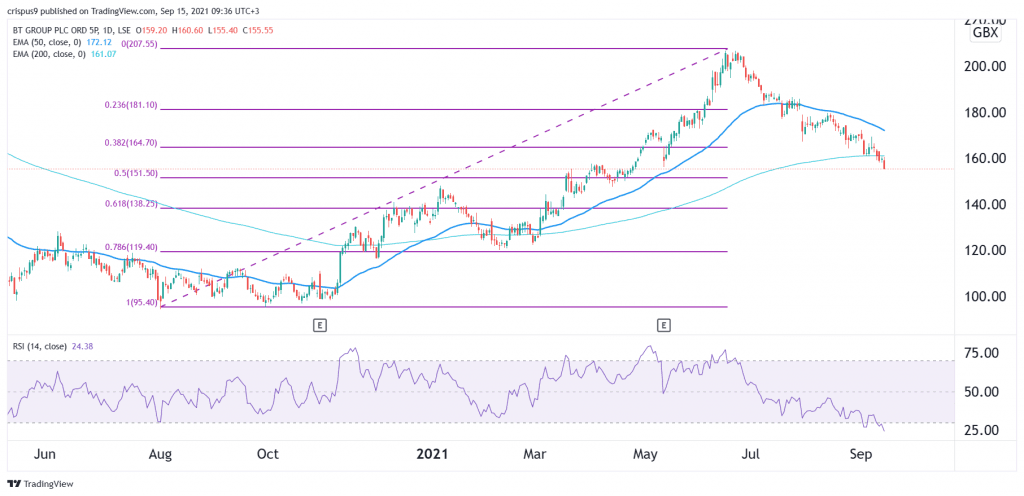The height and width of the screenshot is (496, 1024).
Task: Click the 120.00 price axis label
Action: pyautogui.click(x=985, y=250)
